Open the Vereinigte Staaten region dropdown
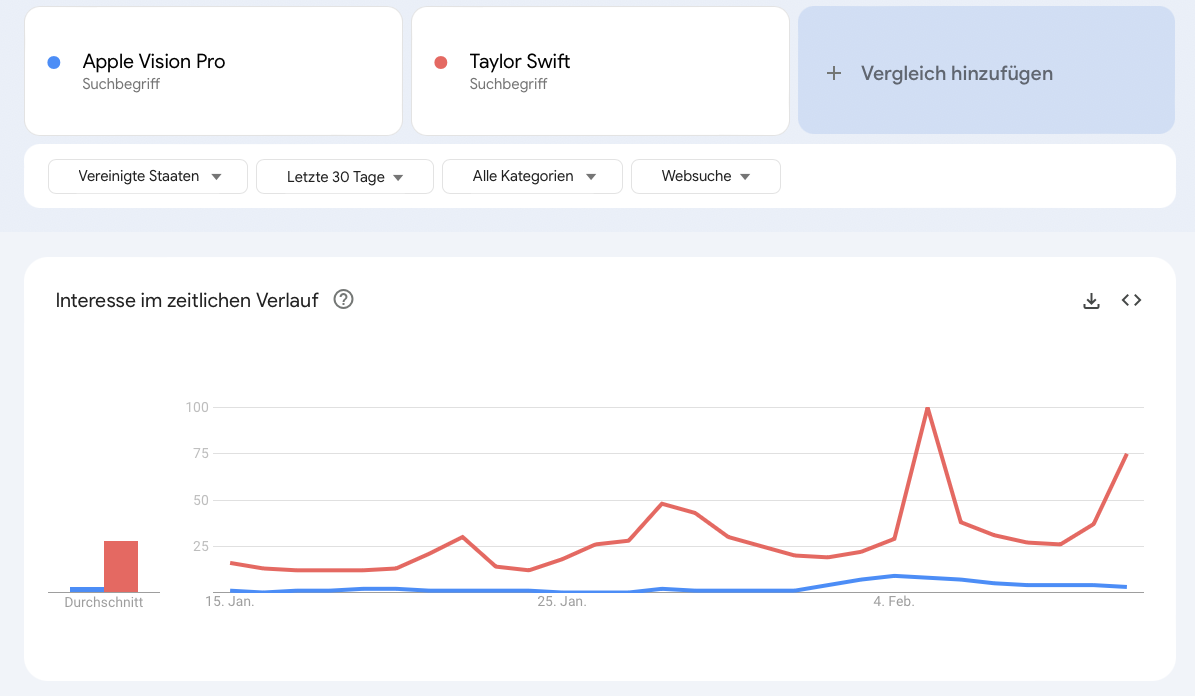The width and height of the screenshot is (1195, 696). click(148, 177)
